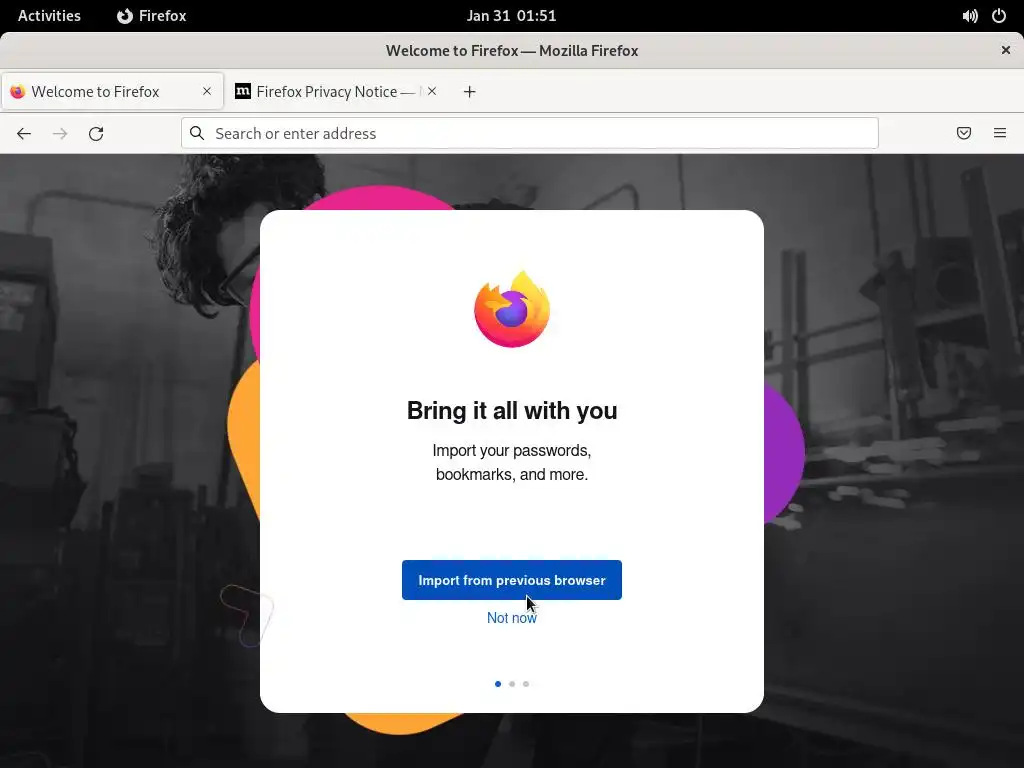Screen dimensions: 1024x768
Task: Select the first onboarding step dot
Action: [498, 684]
